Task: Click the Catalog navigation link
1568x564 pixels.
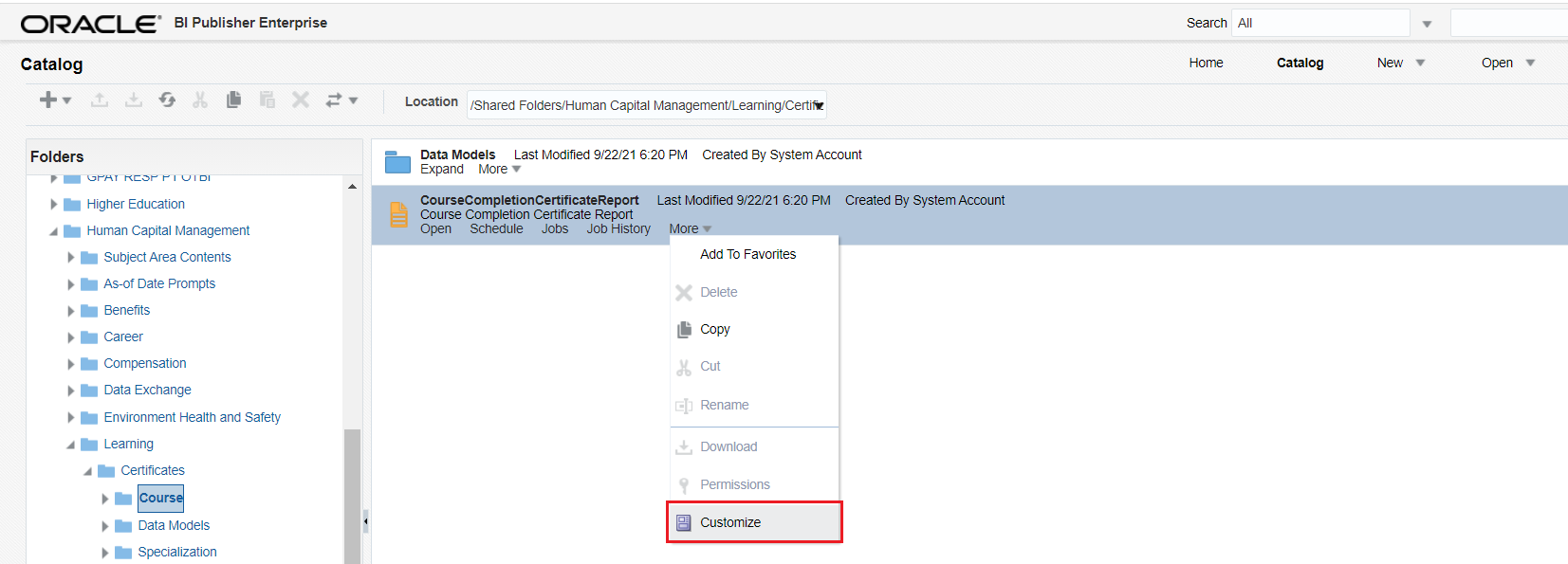Action: 1300,63
